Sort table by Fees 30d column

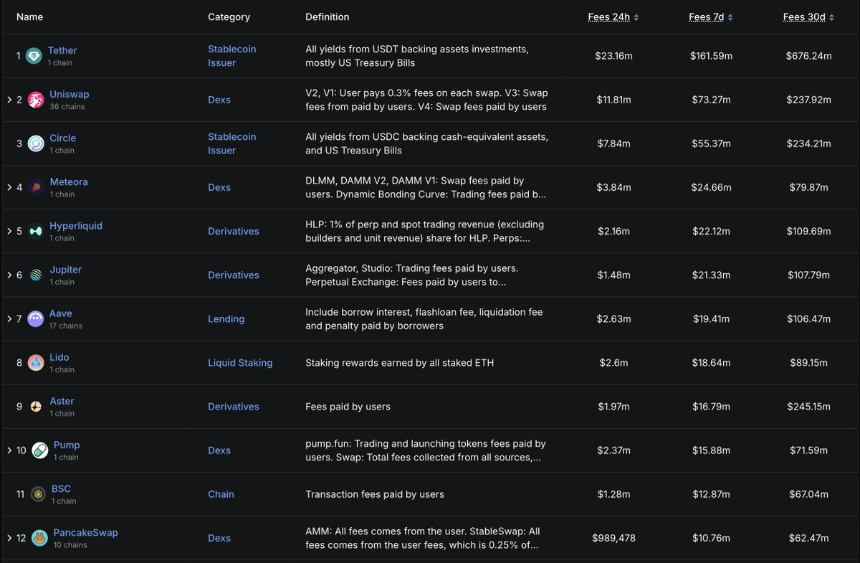(808, 17)
